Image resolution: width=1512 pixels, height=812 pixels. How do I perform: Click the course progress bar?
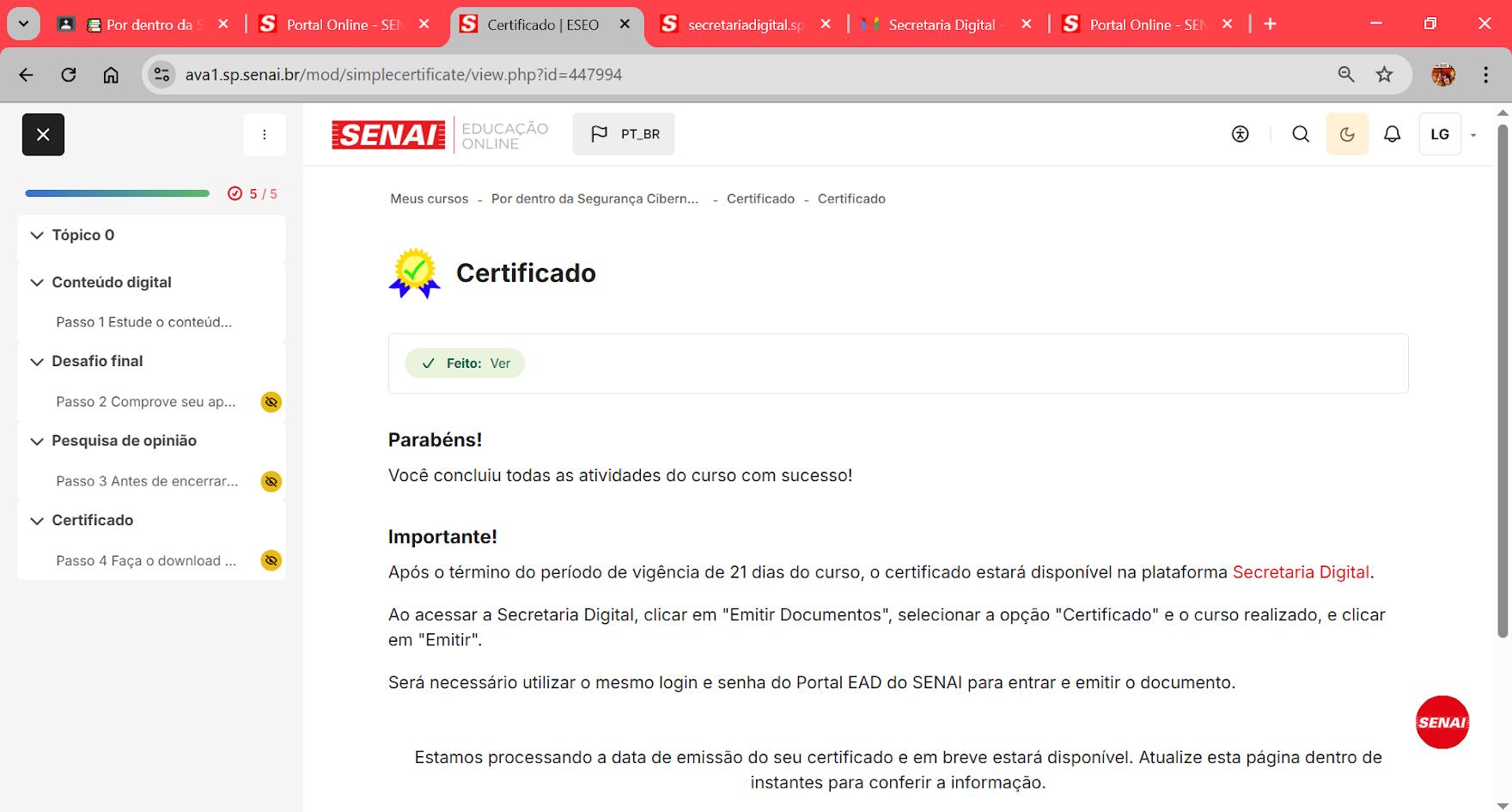(117, 193)
